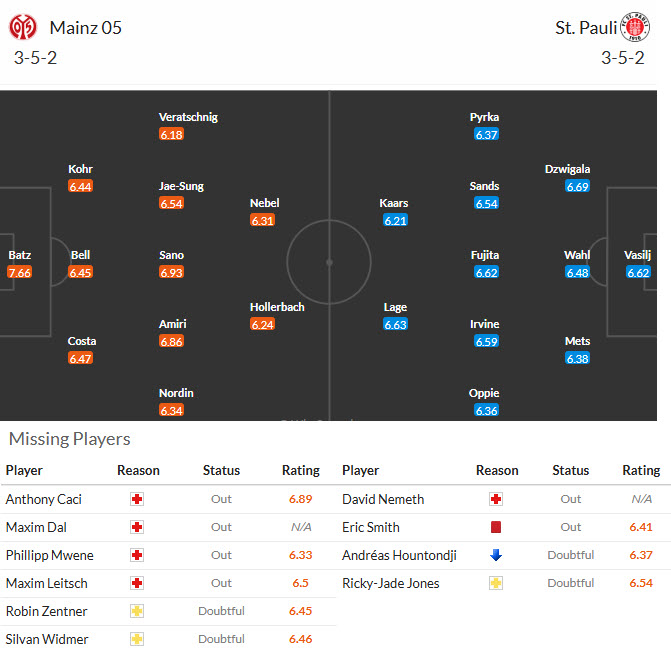The image size is (671, 655).
Task: Sort by the right table's Rating header
Action: (641, 470)
